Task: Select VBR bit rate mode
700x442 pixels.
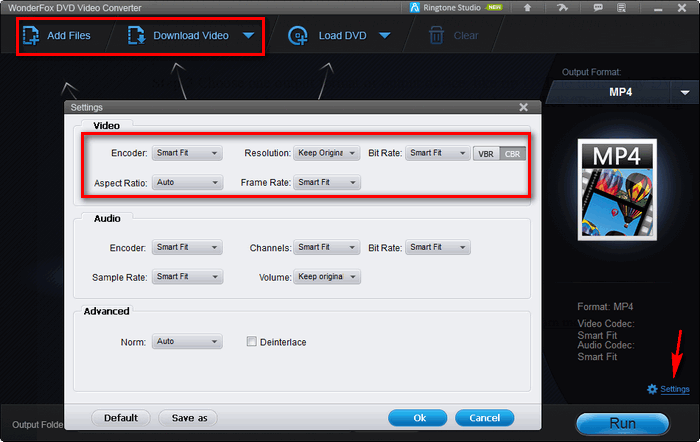Action: click(486, 154)
